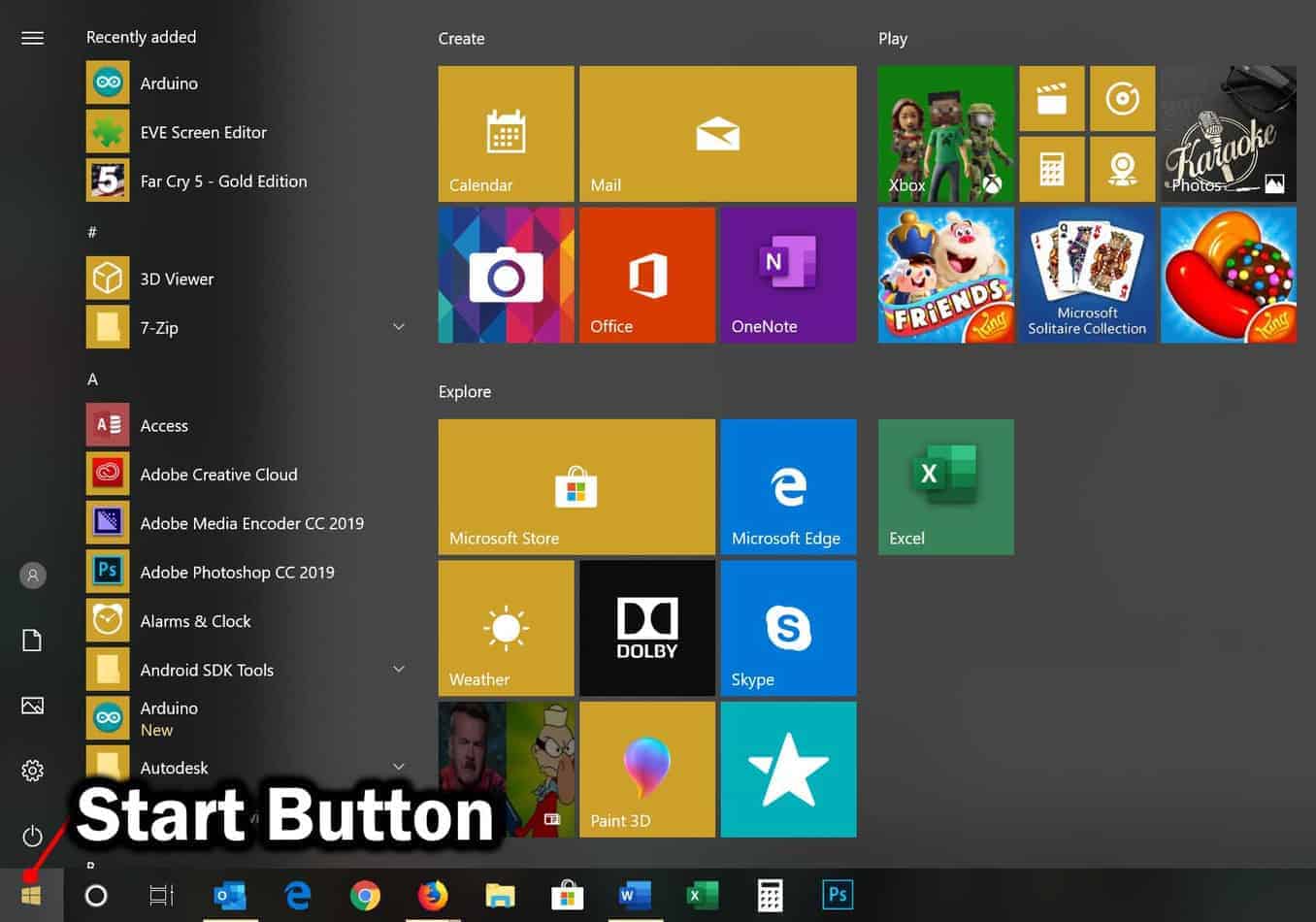Select the Explore tile group header
The width and height of the screenshot is (1316, 922).
coord(465,392)
